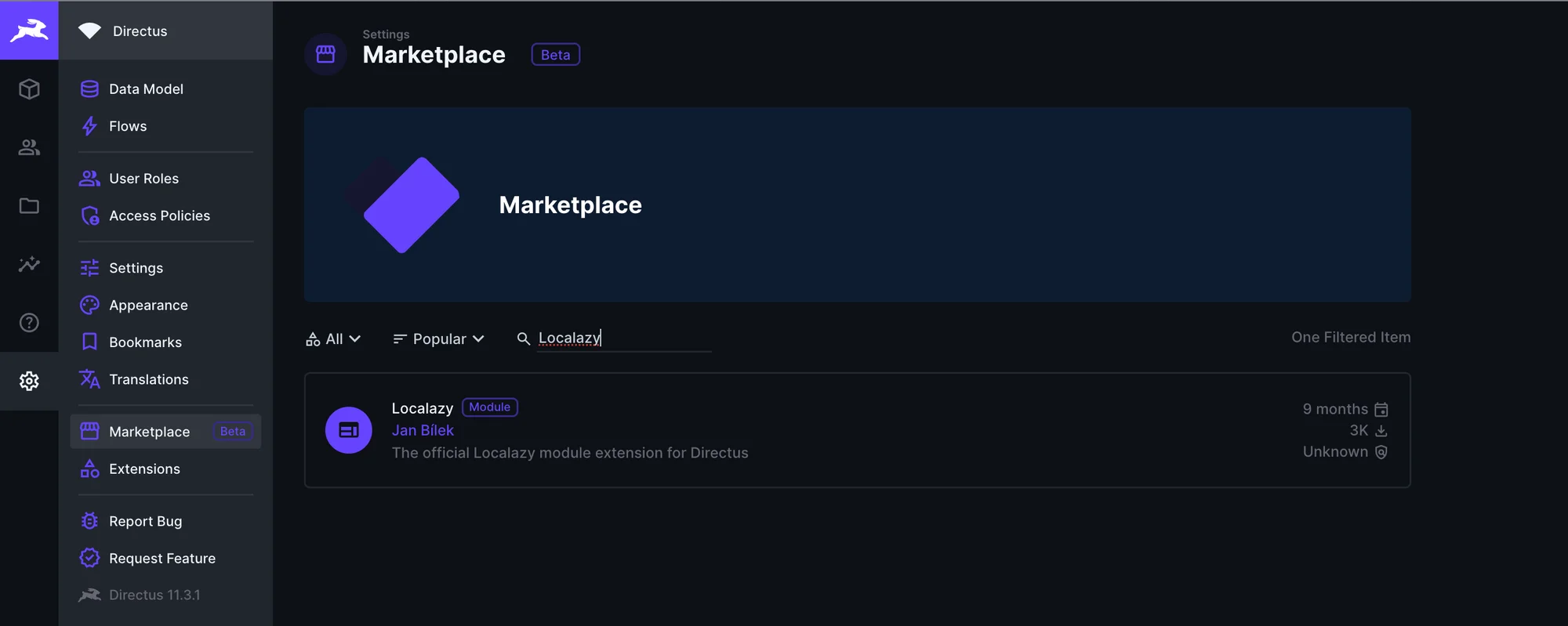This screenshot has height=626, width=1568.
Task: Open the Translations settings page
Action: [x=149, y=380]
